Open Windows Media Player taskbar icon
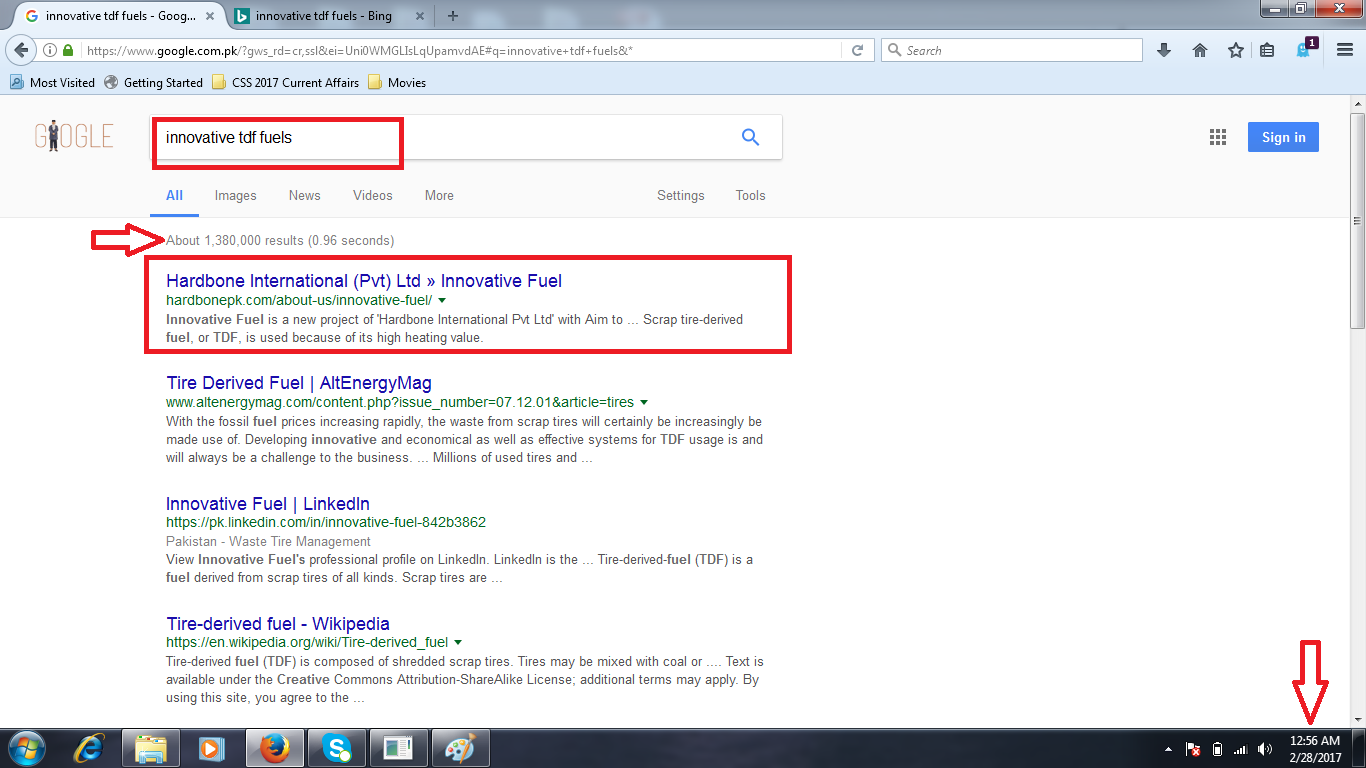The image size is (1366, 768). coord(210,748)
